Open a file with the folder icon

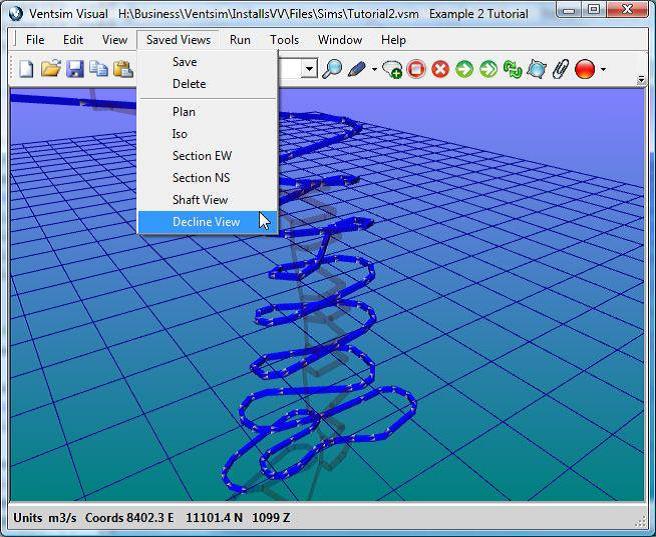point(51,69)
